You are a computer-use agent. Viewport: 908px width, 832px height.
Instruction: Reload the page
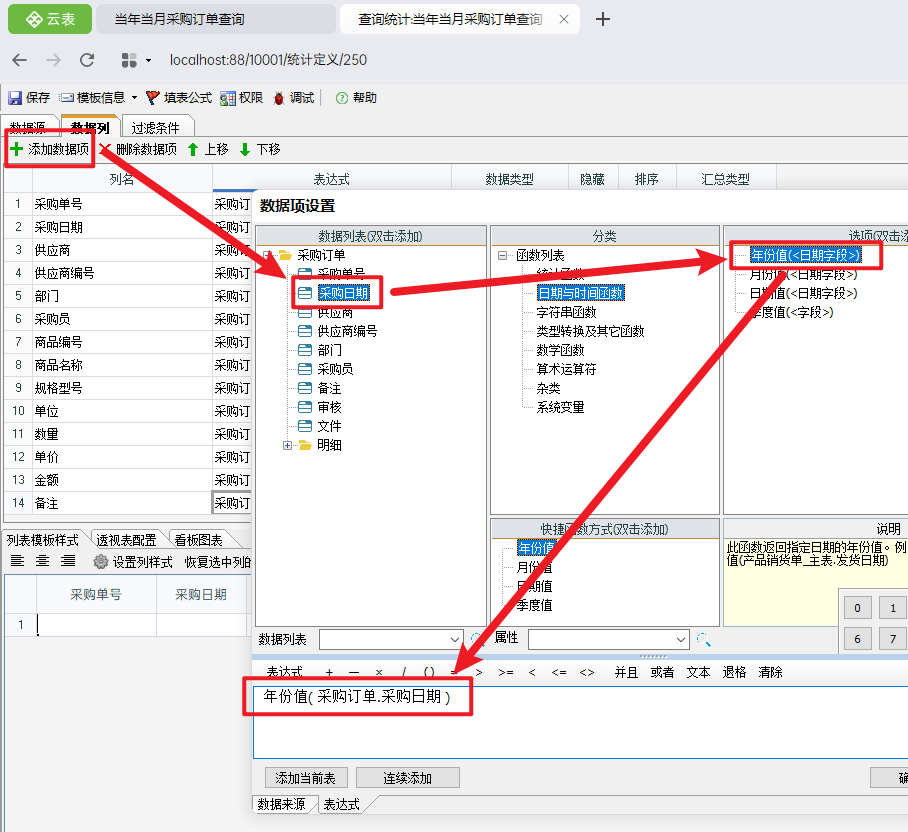[x=87, y=60]
